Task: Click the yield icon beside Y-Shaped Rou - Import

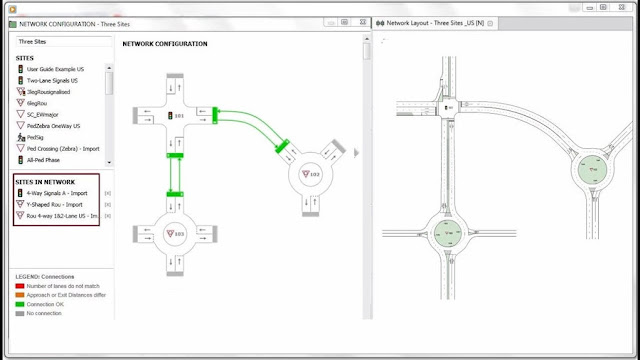Action: click(x=20, y=204)
